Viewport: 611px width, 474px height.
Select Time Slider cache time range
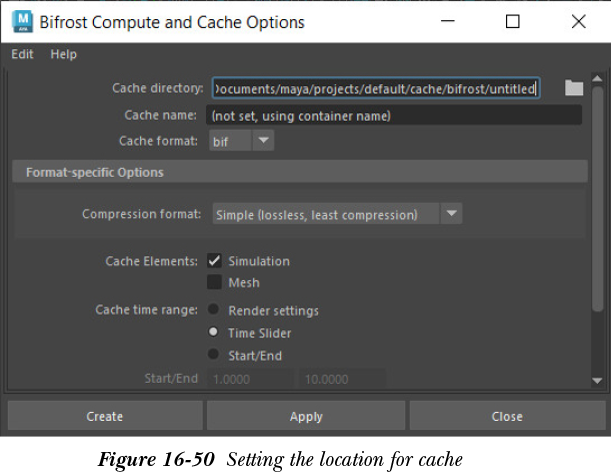[x=214, y=333]
